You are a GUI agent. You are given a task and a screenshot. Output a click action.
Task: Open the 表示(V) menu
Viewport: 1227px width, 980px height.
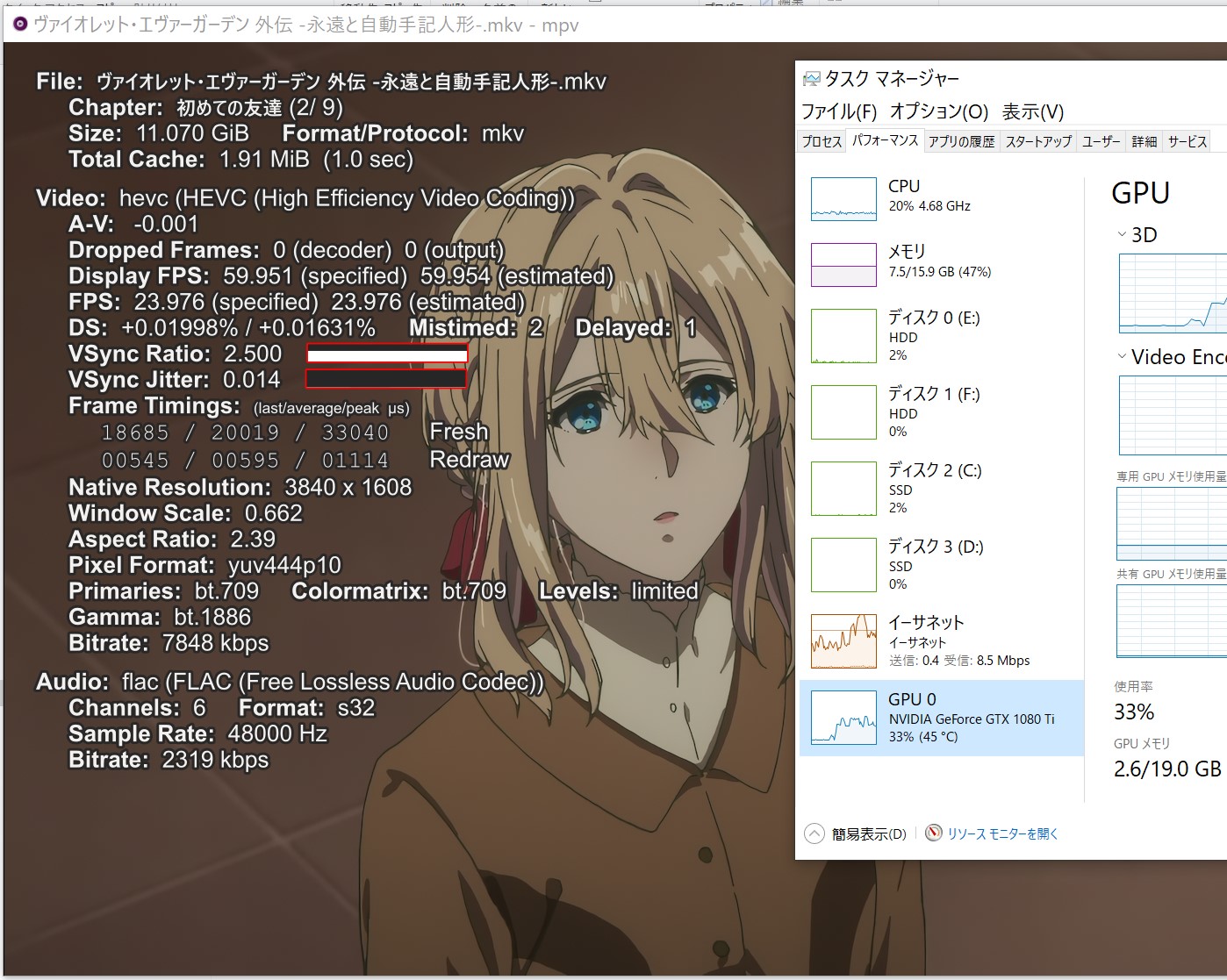1032,111
